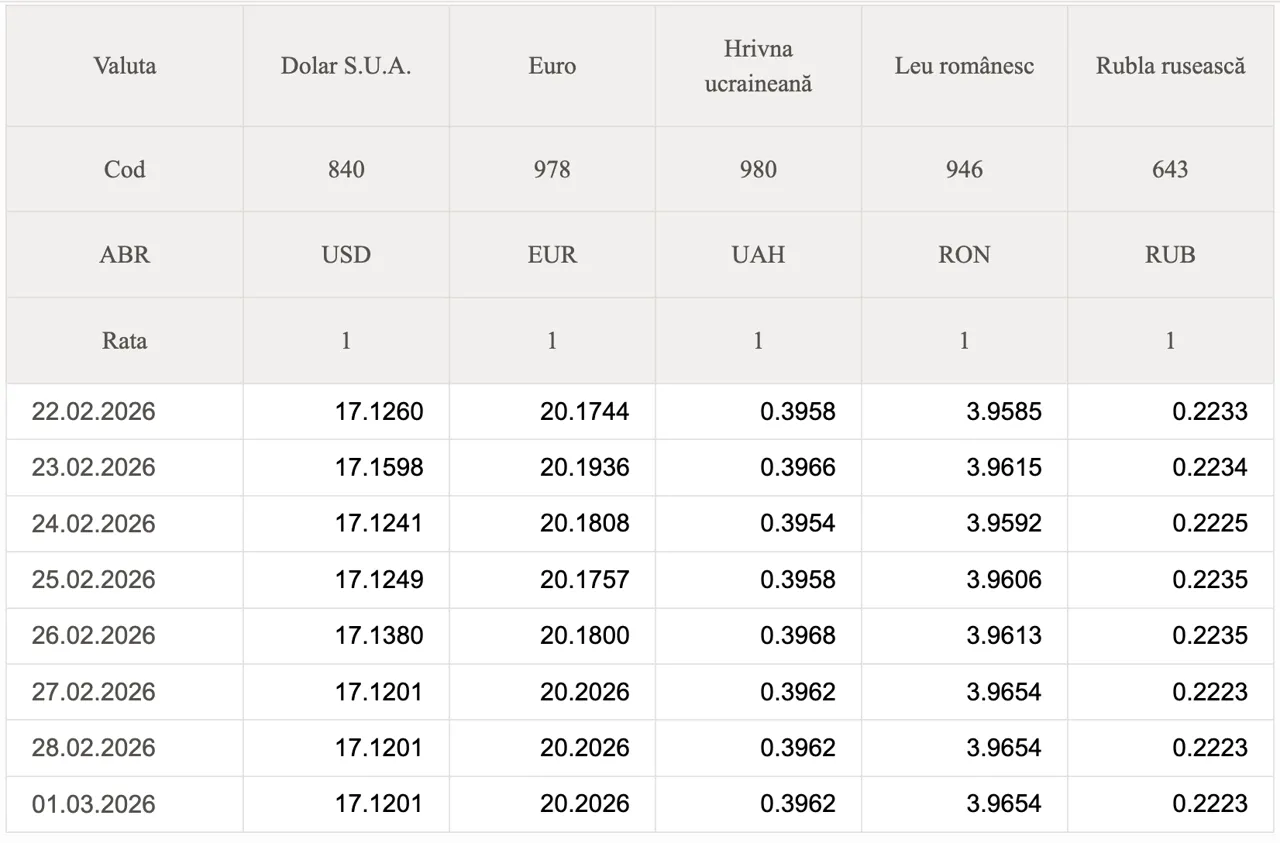Click USD rate 17.1598 on 23.02.2026
The width and height of the screenshot is (1280, 843).
click(x=379, y=468)
